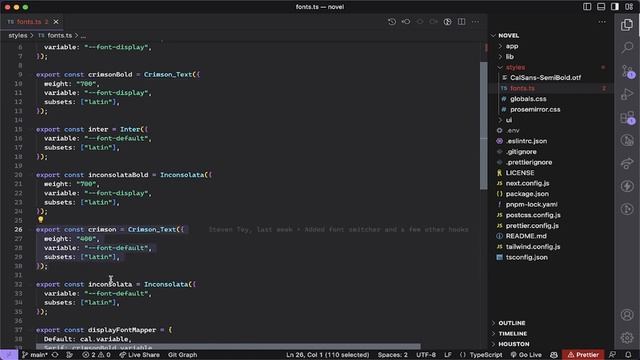Expand the lib folder
The image size is (640, 360).
point(510,57)
